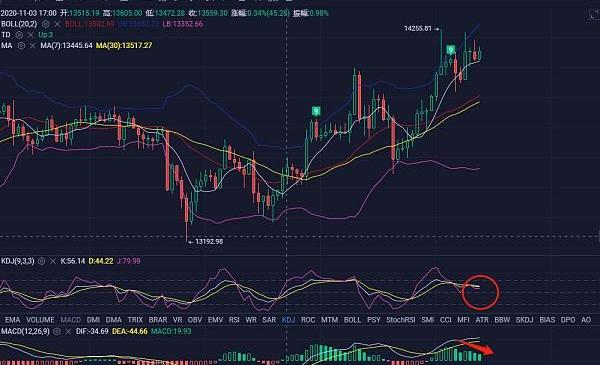This screenshot has width=600, height=365.
Task: Choose the ATR indicator option
Action: coord(482,320)
